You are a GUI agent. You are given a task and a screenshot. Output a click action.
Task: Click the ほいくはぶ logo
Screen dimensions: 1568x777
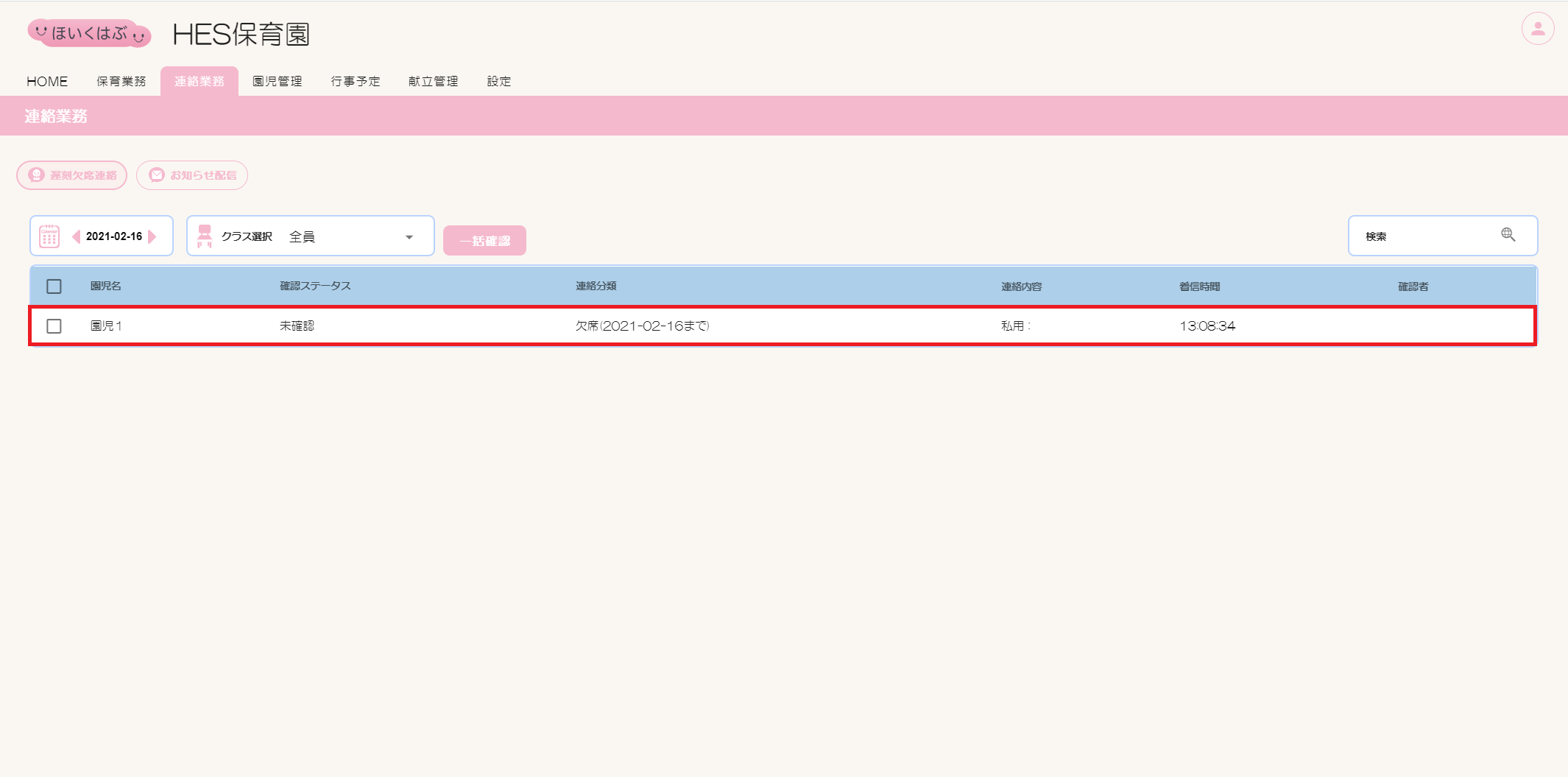point(89,33)
